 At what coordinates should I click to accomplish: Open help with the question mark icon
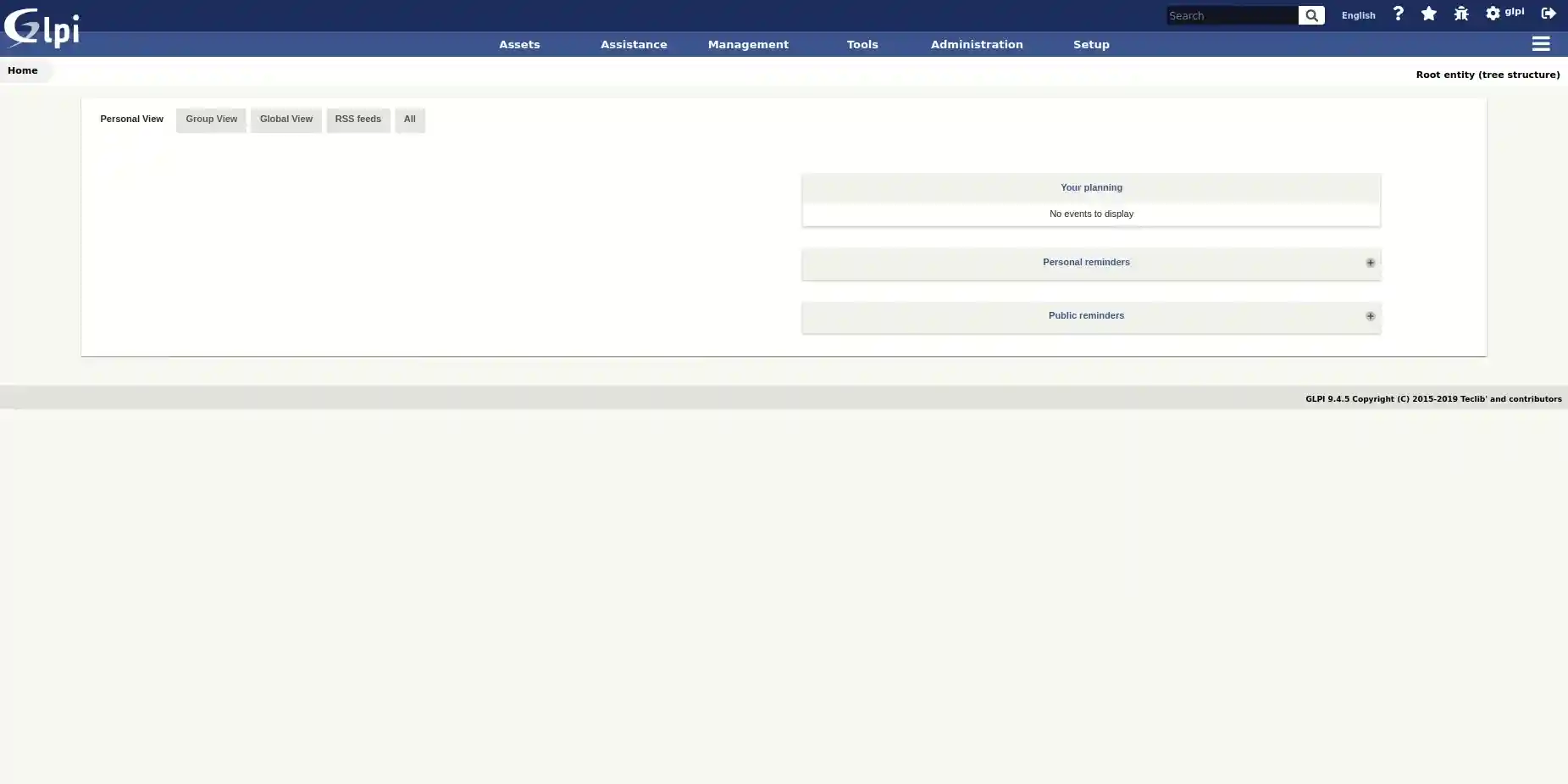(1398, 14)
